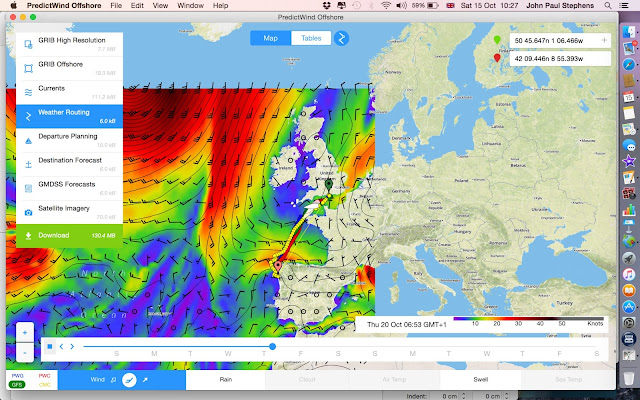This screenshot has height=400, width=640.
Task: Switch to the Map view tab
Action: (270, 38)
